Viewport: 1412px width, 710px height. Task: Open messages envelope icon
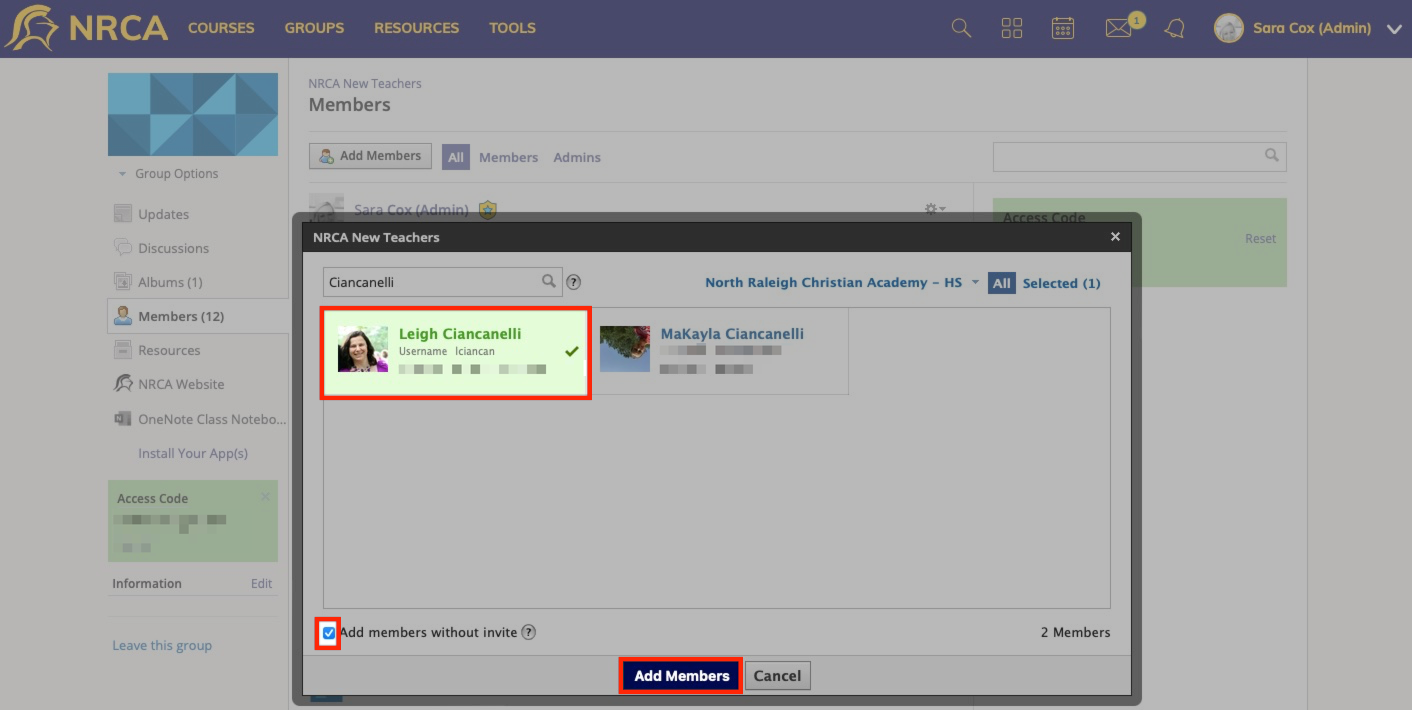pos(1119,28)
